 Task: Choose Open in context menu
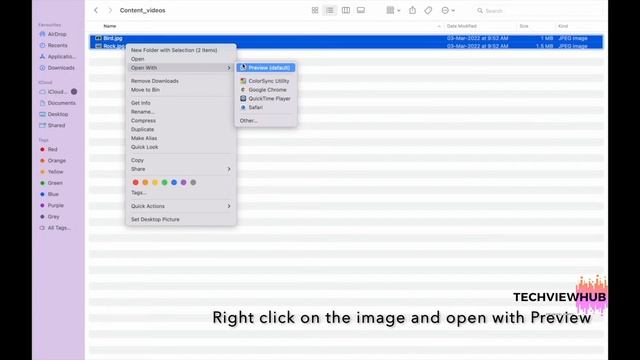(180, 59)
